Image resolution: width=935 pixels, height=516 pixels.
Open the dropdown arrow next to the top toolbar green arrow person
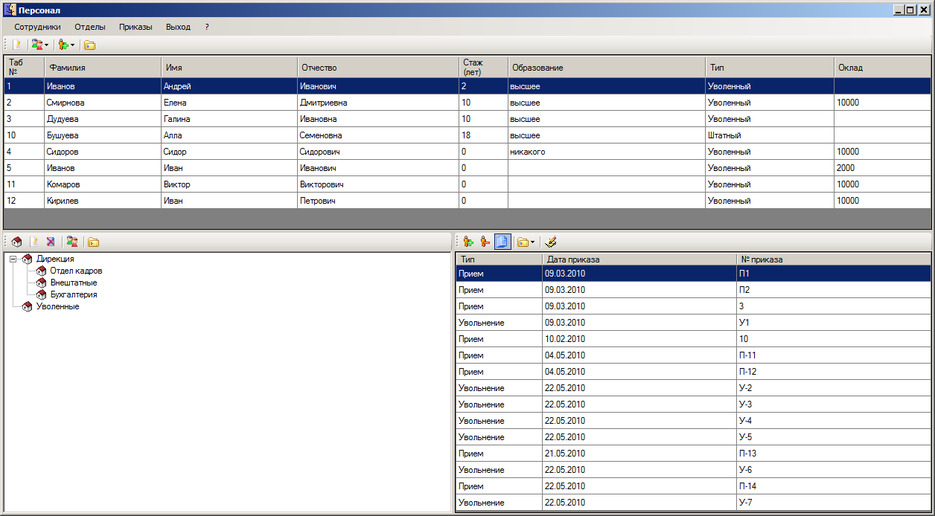(x=73, y=45)
